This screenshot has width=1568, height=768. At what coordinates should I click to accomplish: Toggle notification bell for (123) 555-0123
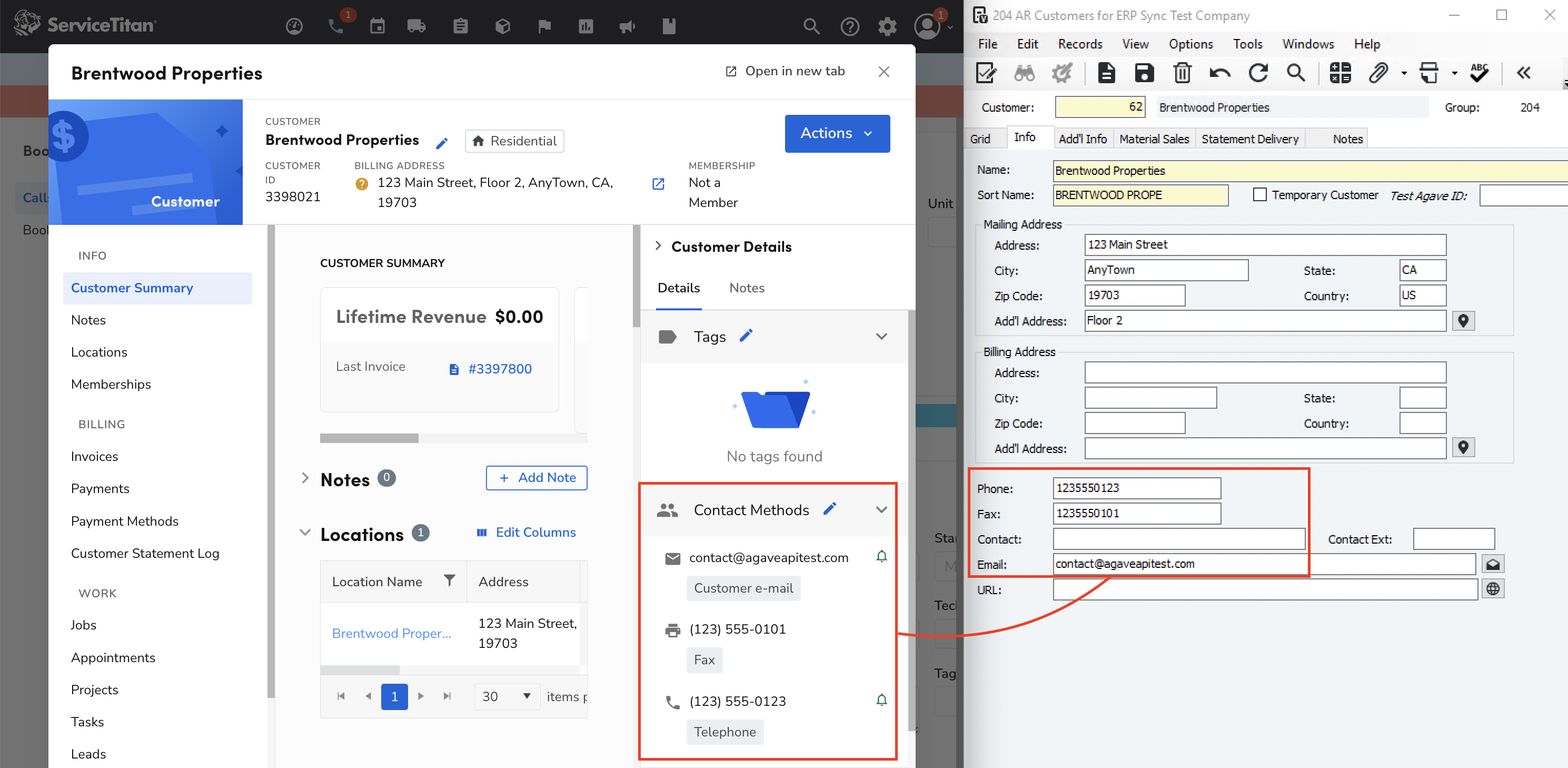(x=881, y=700)
